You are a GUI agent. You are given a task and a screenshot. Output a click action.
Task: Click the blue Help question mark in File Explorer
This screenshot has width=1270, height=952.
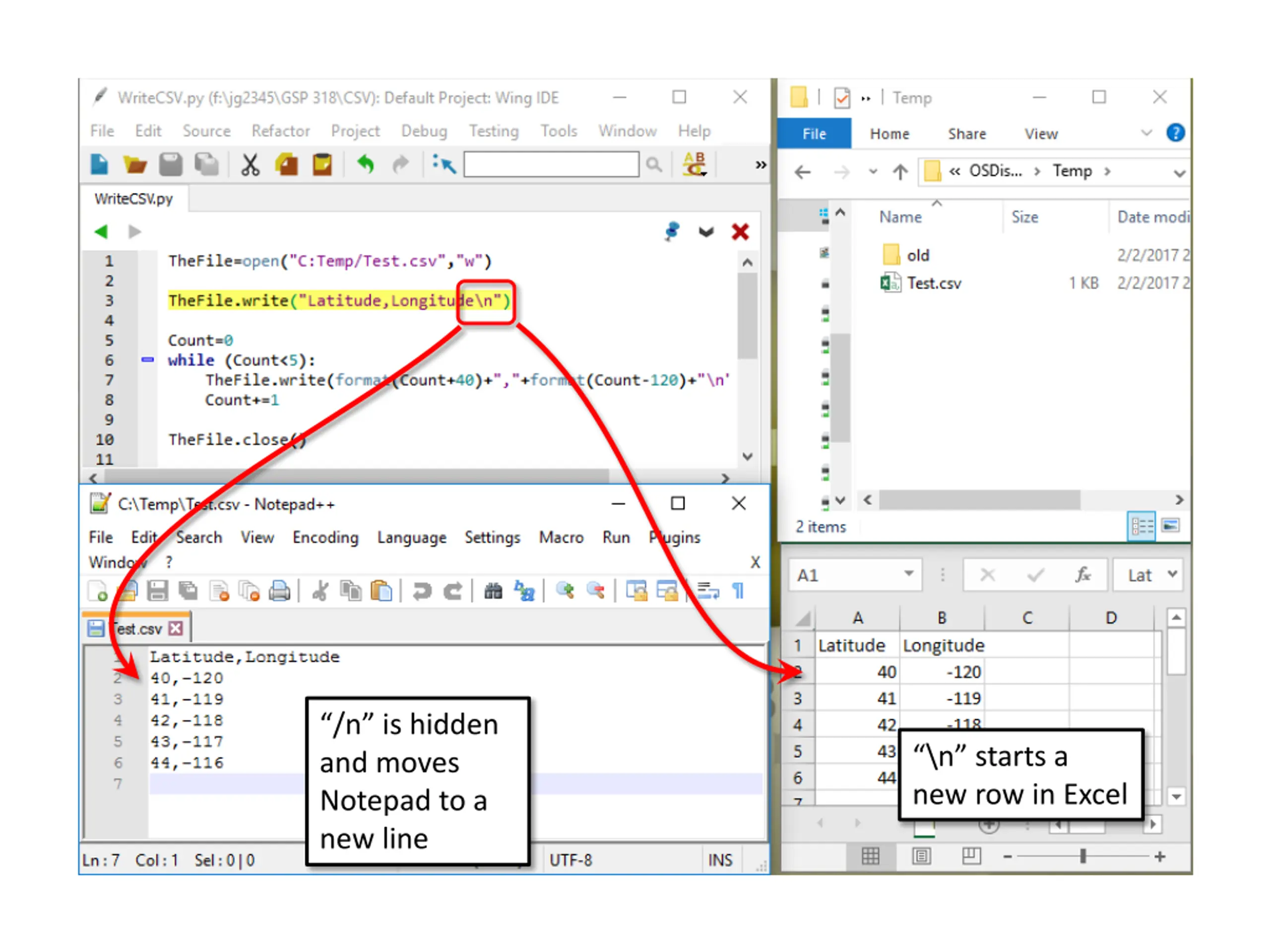click(x=1175, y=133)
